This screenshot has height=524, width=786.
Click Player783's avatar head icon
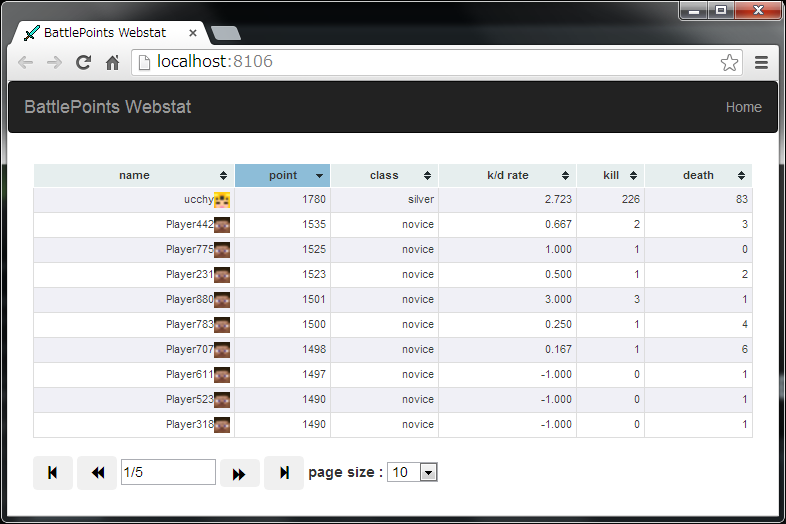pos(222,325)
